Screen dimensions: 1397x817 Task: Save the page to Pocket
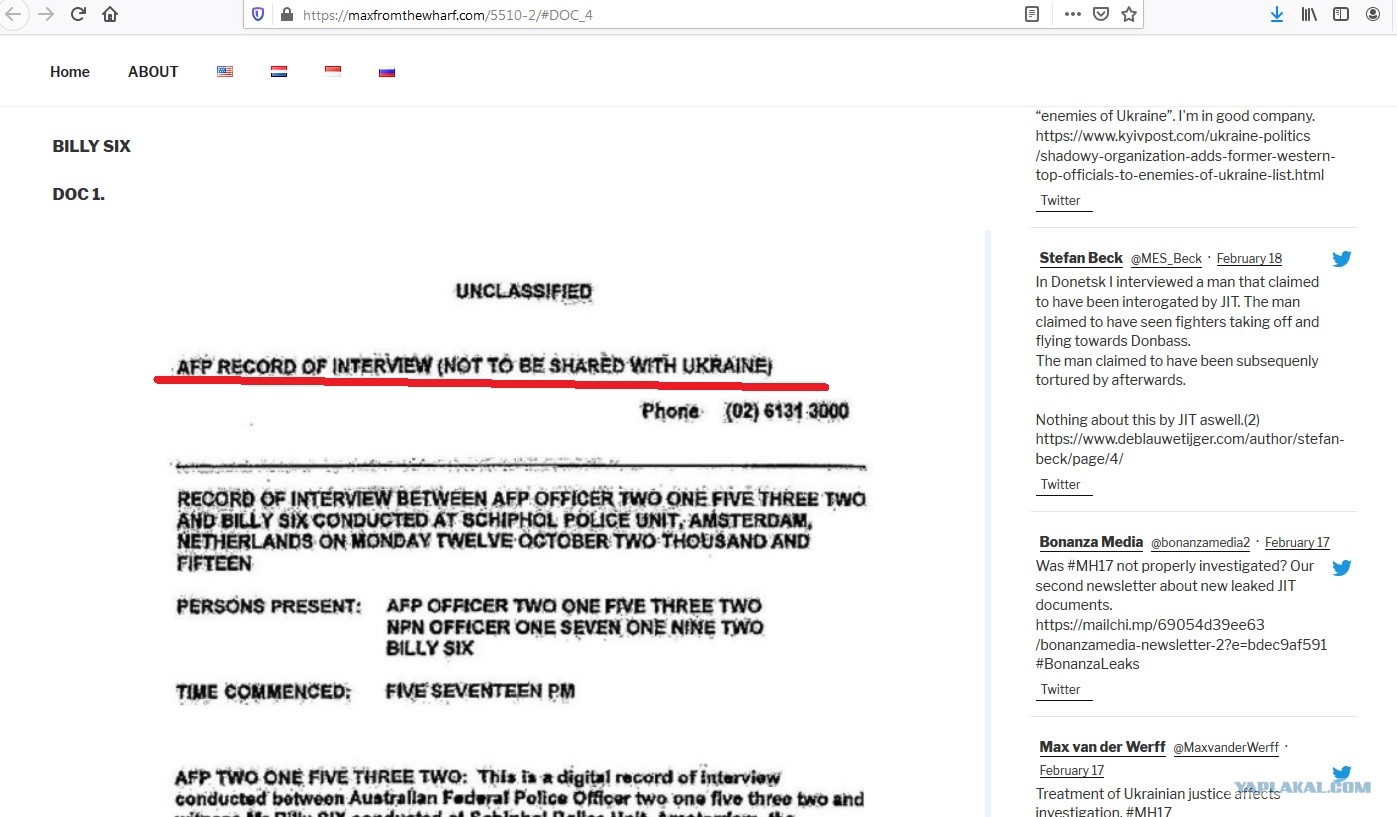(1101, 15)
